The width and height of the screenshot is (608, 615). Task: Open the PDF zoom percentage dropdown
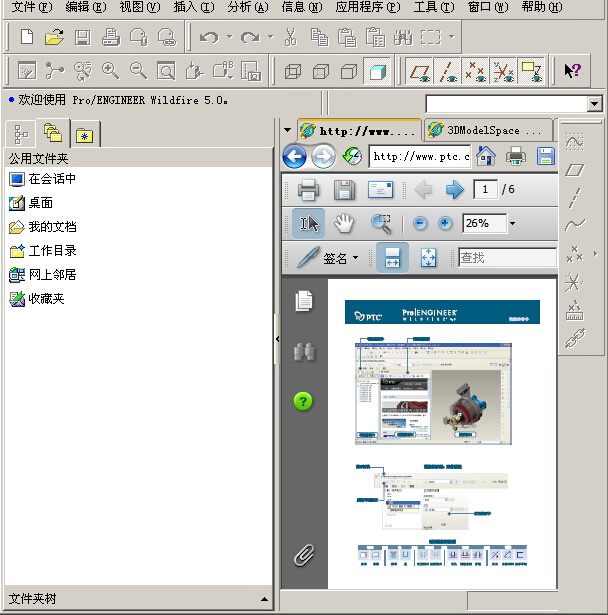[x=512, y=224]
